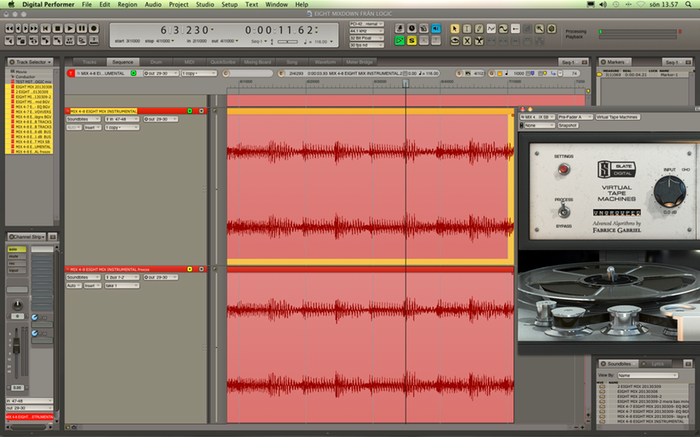Select 'EIGHT MIX 20130308' in Track Selector list
This screenshot has width=700, height=437.
(33, 87)
